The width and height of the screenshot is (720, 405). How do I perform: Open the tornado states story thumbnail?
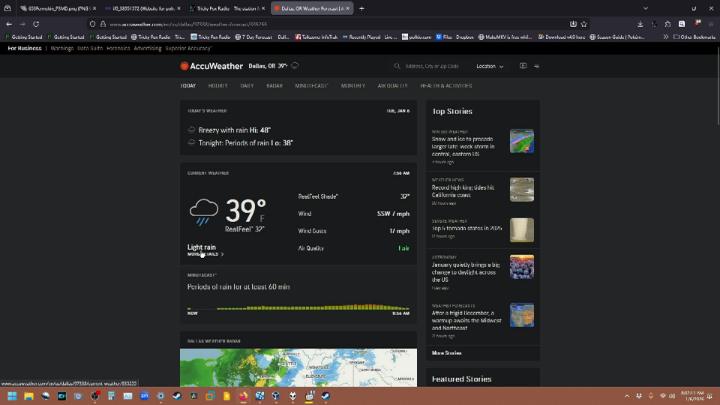pos(521,229)
